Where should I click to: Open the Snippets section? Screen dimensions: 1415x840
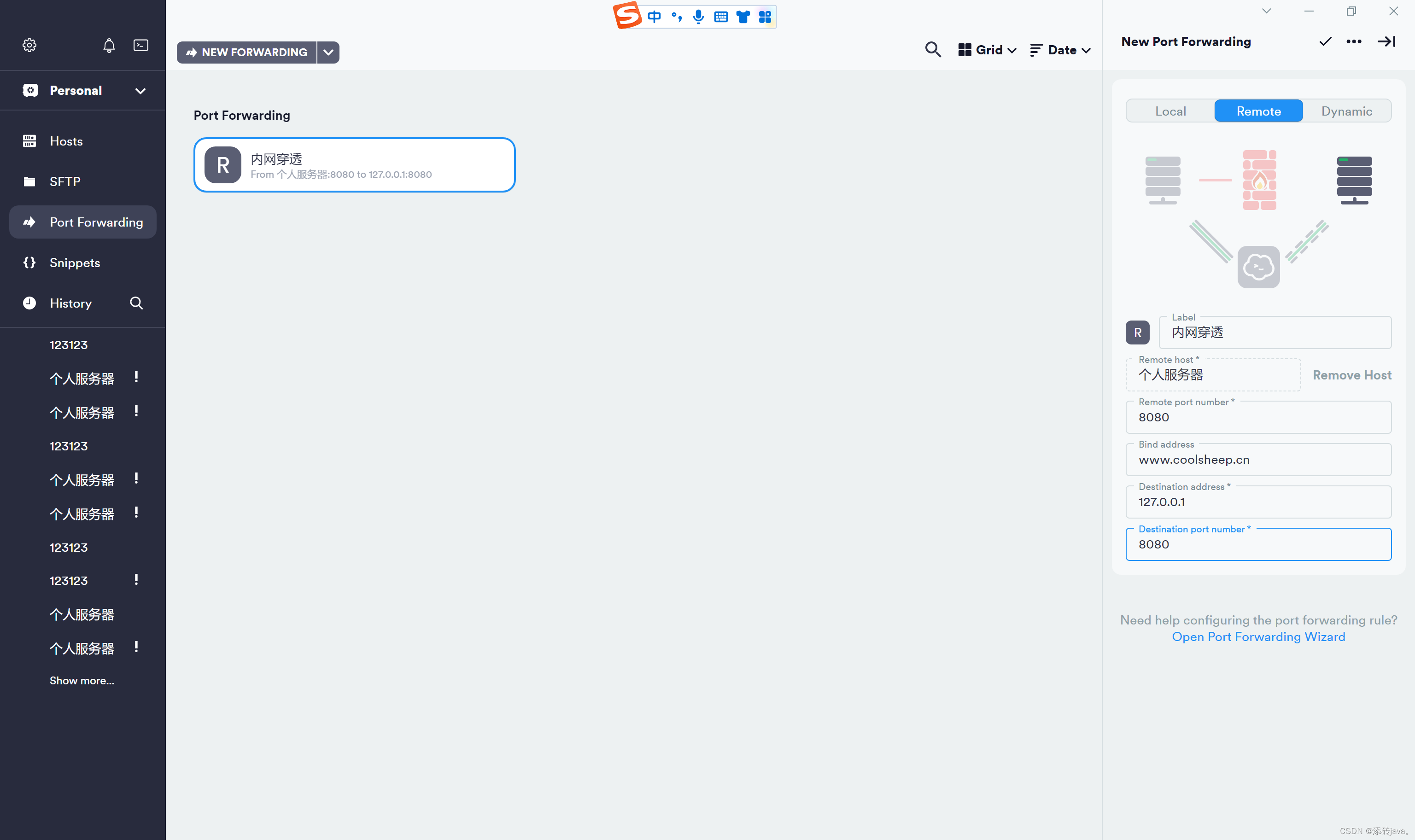75,262
